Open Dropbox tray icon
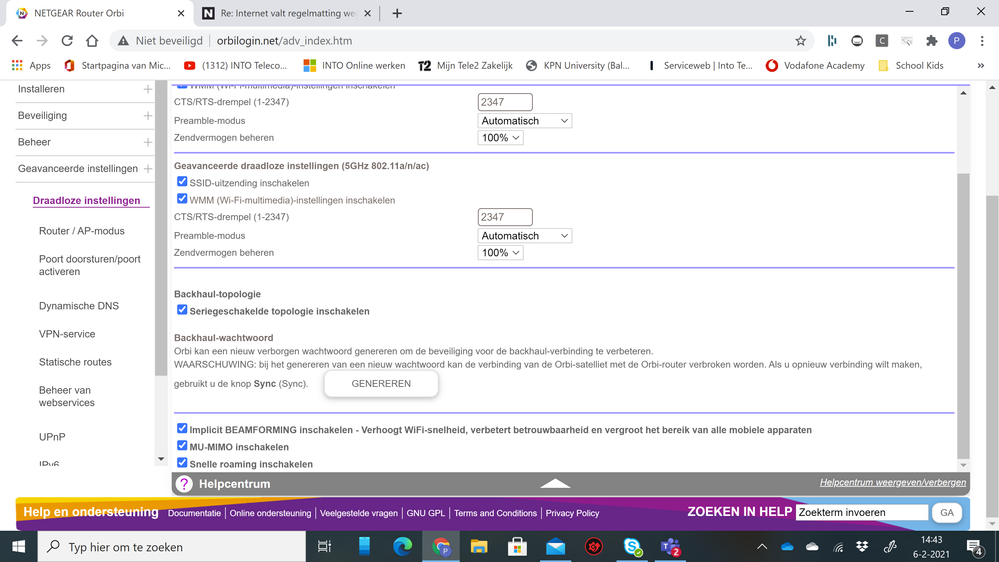Image resolution: width=999 pixels, height=562 pixels. (862, 547)
